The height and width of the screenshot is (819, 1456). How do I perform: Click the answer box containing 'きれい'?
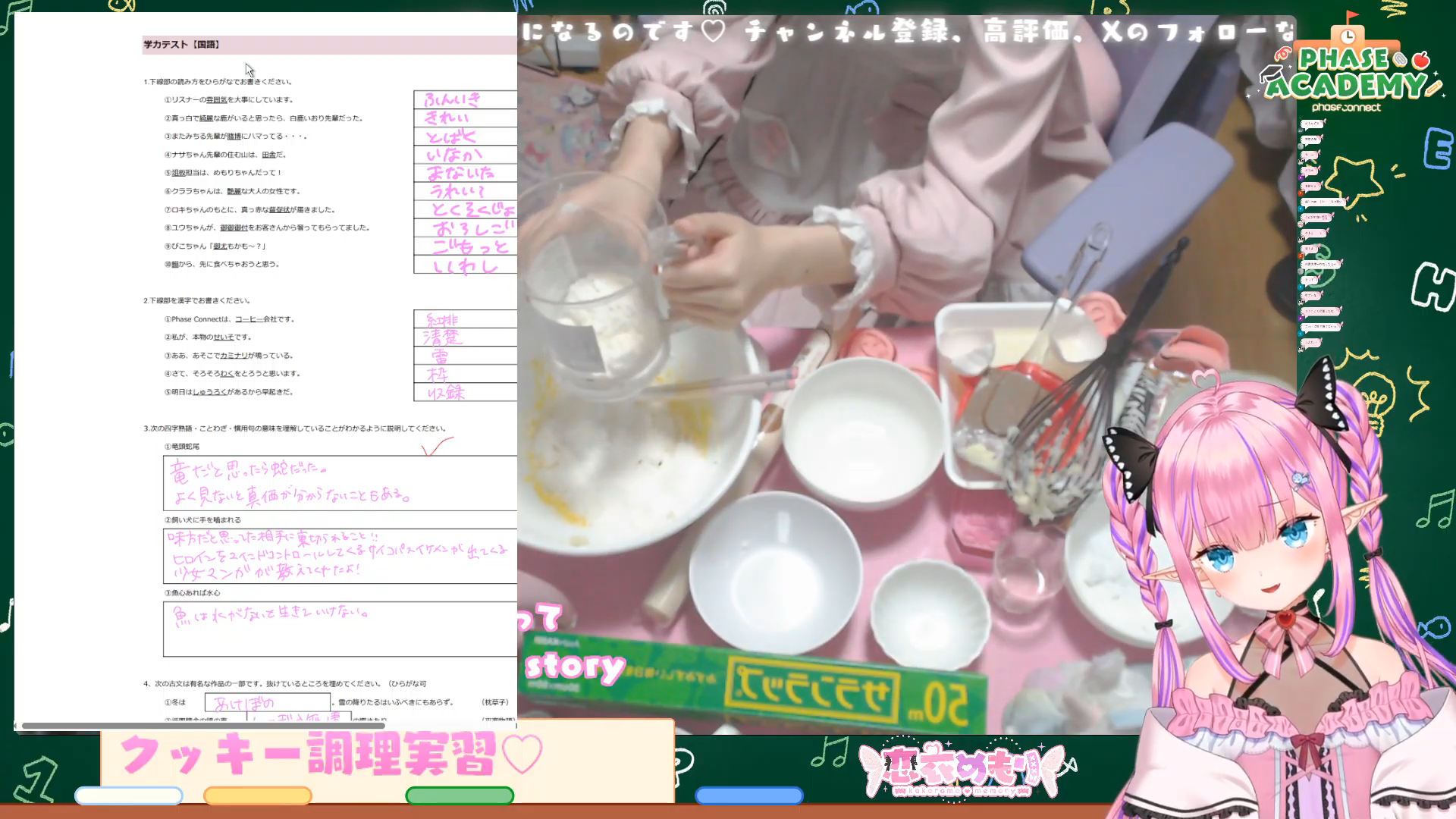tap(466, 118)
